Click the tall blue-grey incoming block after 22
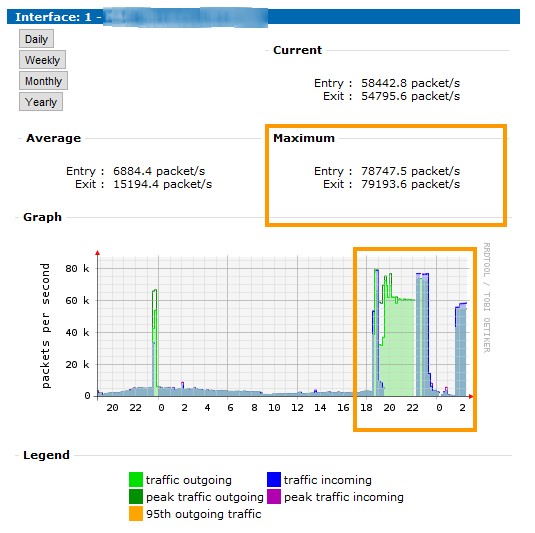Screen dimensions: 535x533 [x=422, y=334]
